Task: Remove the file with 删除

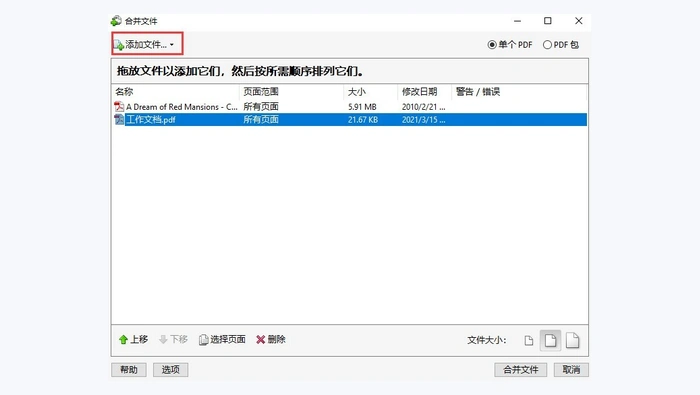Action: pyautogui.click(x=271, y=340)
